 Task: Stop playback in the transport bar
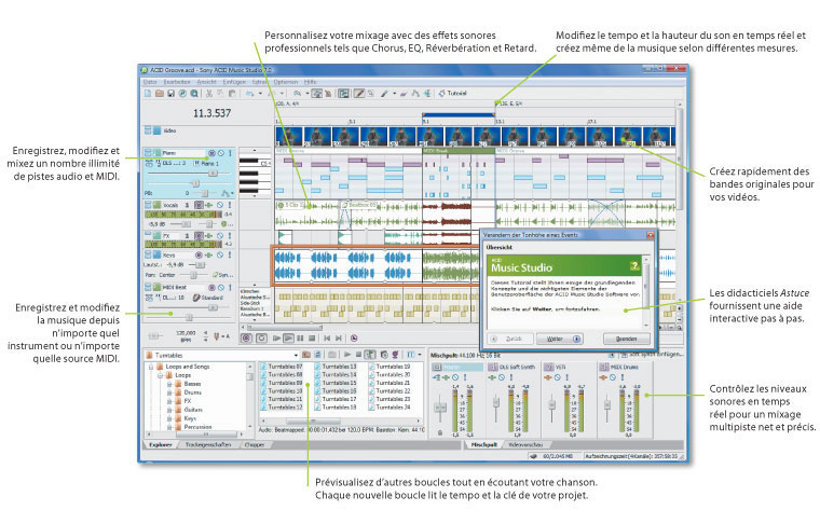[312, 338]
